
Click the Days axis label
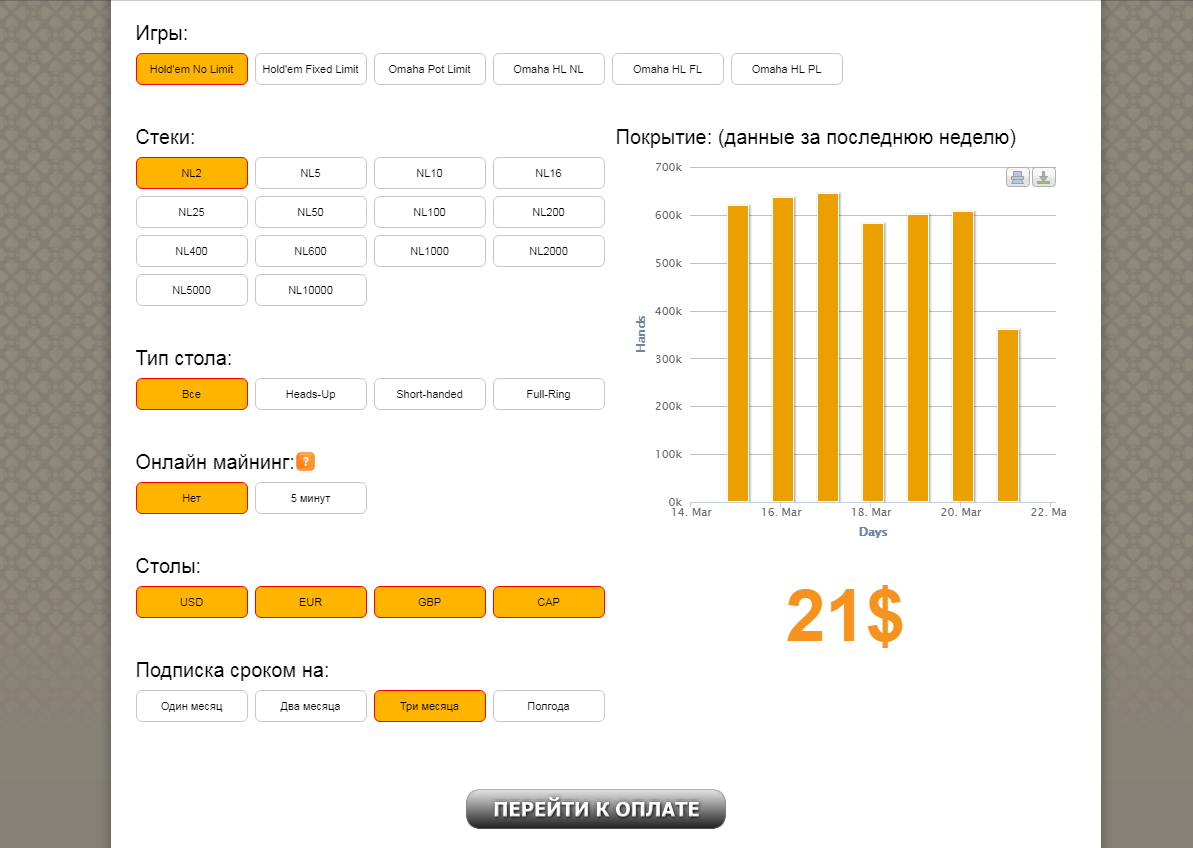(873, 532)
